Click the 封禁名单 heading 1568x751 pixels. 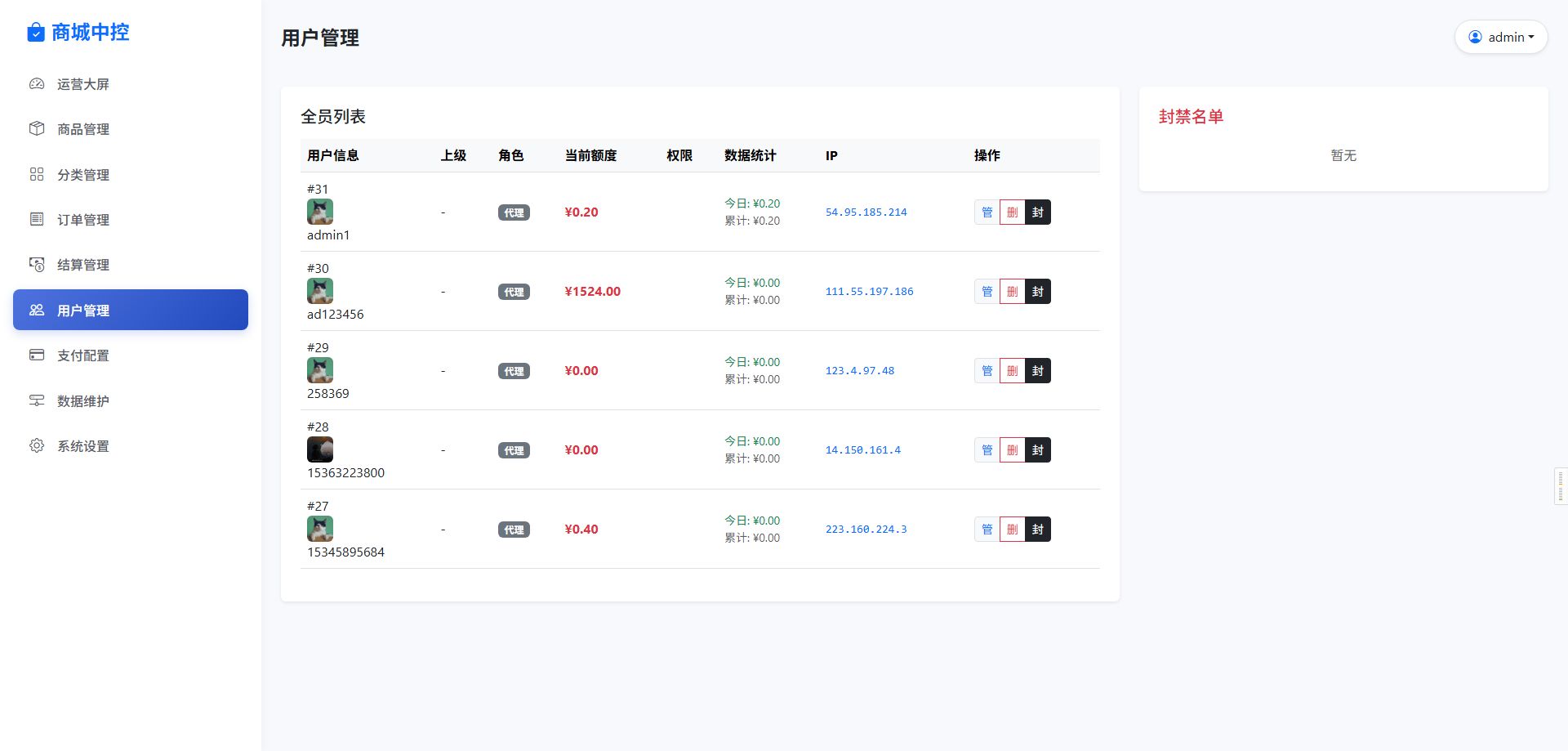1191,117
